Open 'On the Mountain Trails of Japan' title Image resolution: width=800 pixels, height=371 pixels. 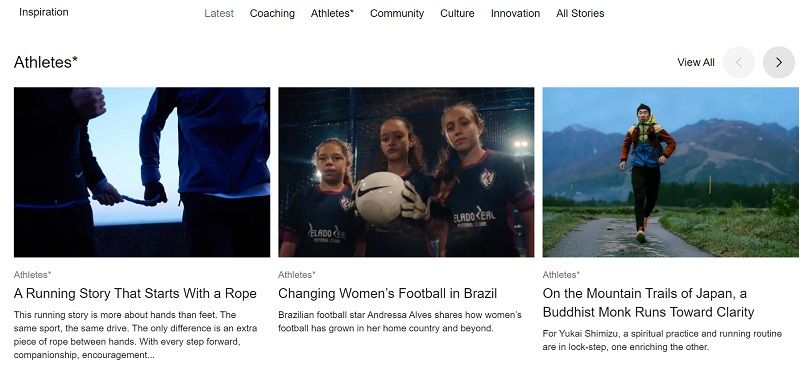pyautogui.click(x=648, y=303)
